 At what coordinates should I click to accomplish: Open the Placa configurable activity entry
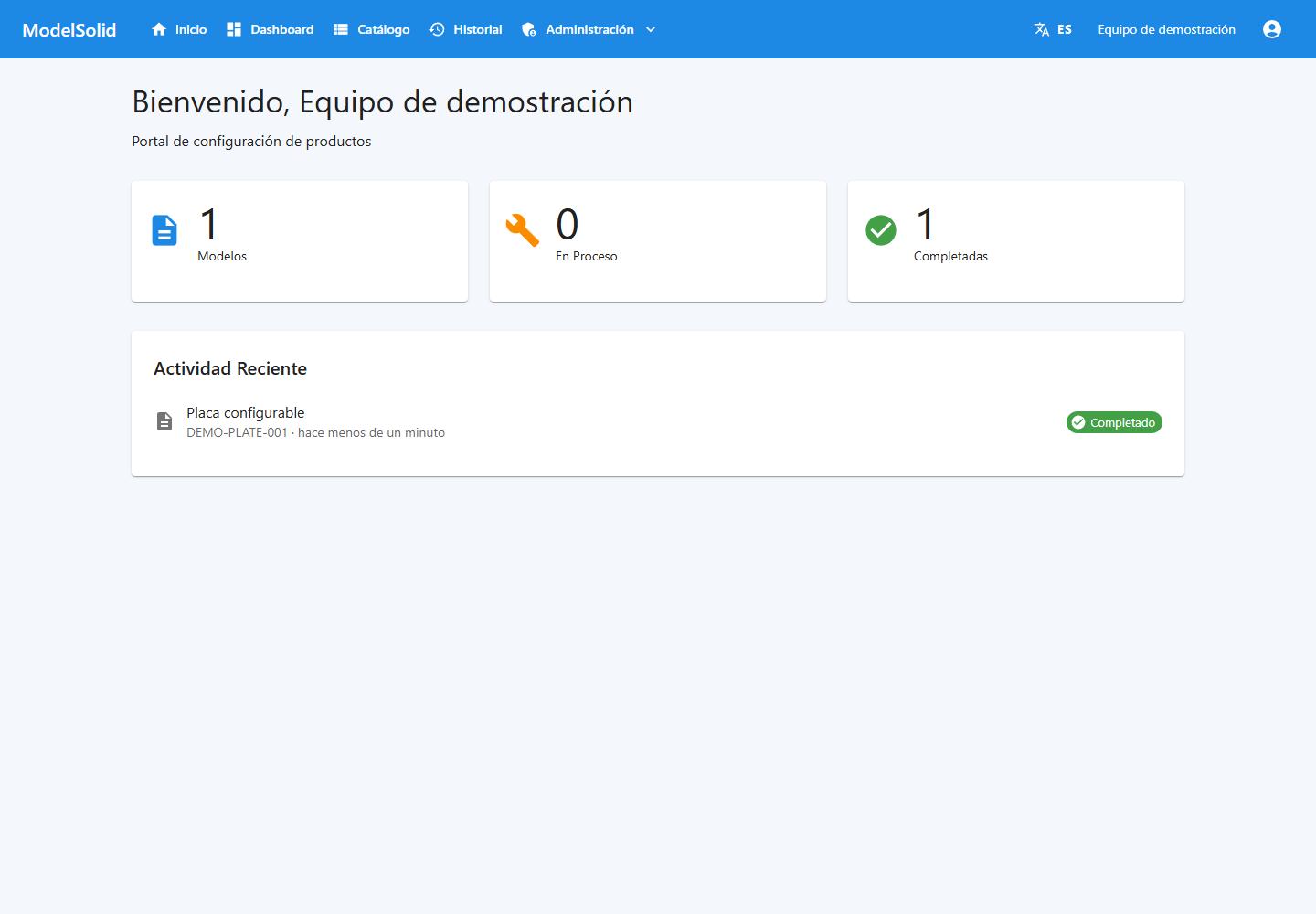click(x=658, y=422)
